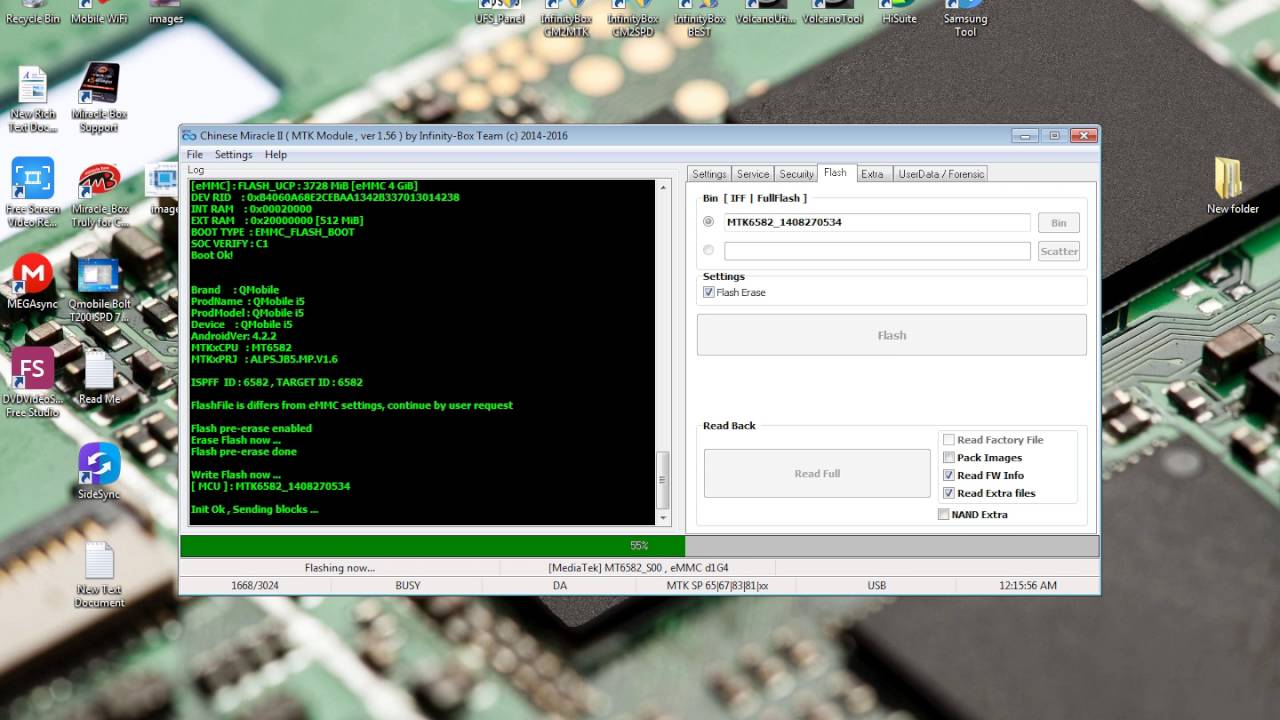Image resolution: width=1280 pixels, height=720 pixels.
Task: Select the HiSuite desktop shortcut
Action: (x=899, y=12)
